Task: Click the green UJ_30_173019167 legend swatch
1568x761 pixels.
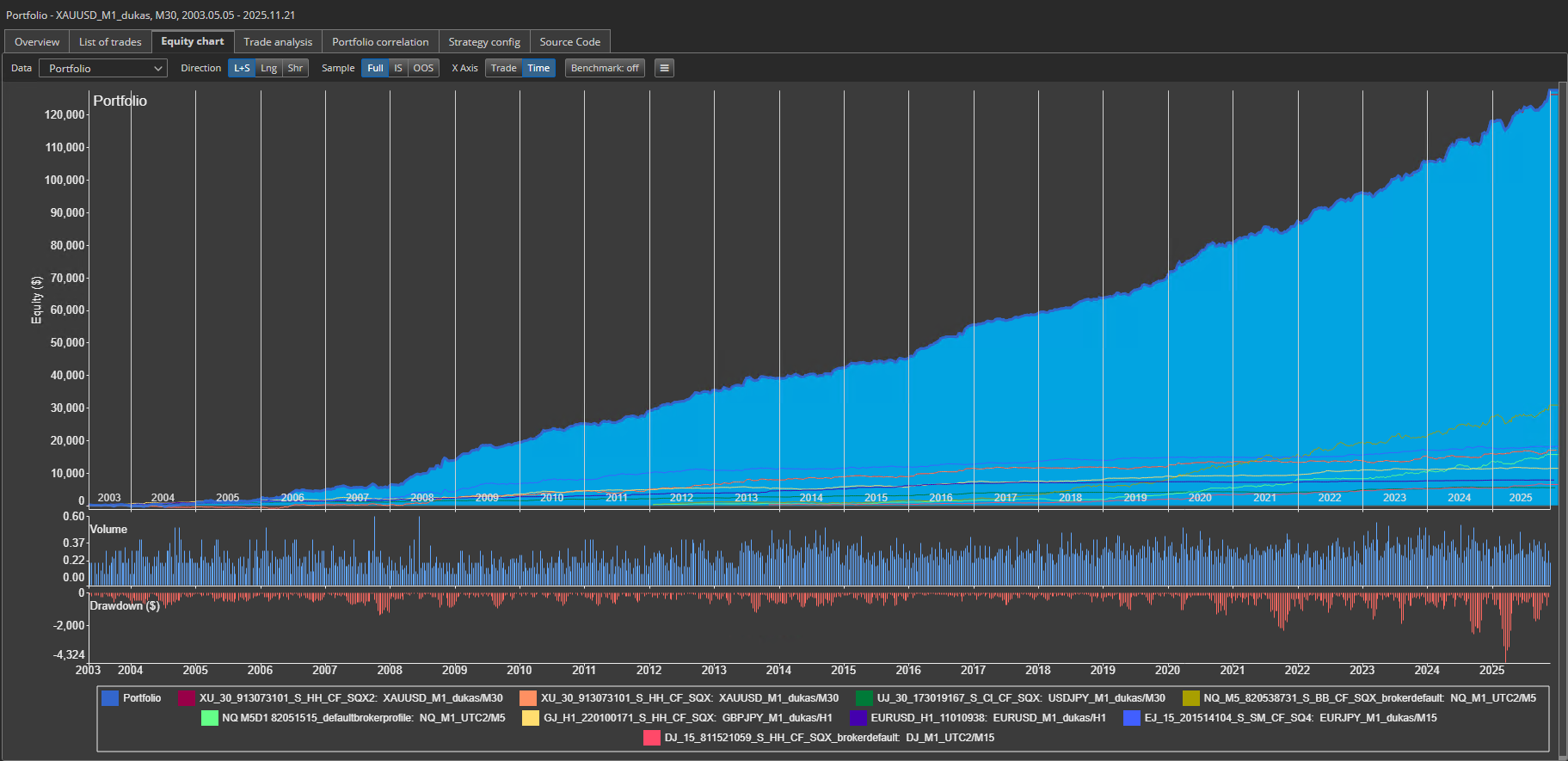Action: point(864,698)
